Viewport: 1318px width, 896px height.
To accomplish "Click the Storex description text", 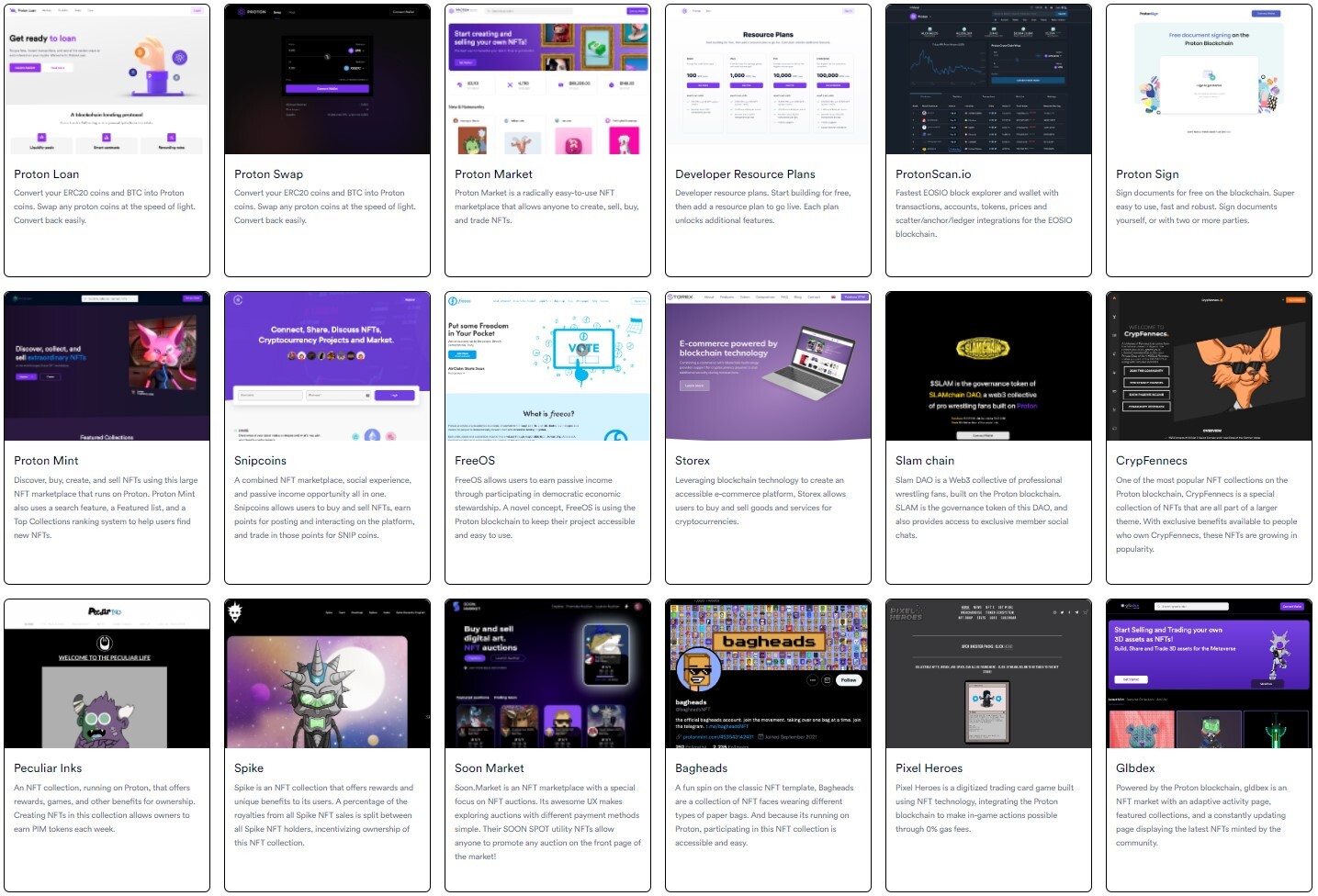I will (760, 500).
